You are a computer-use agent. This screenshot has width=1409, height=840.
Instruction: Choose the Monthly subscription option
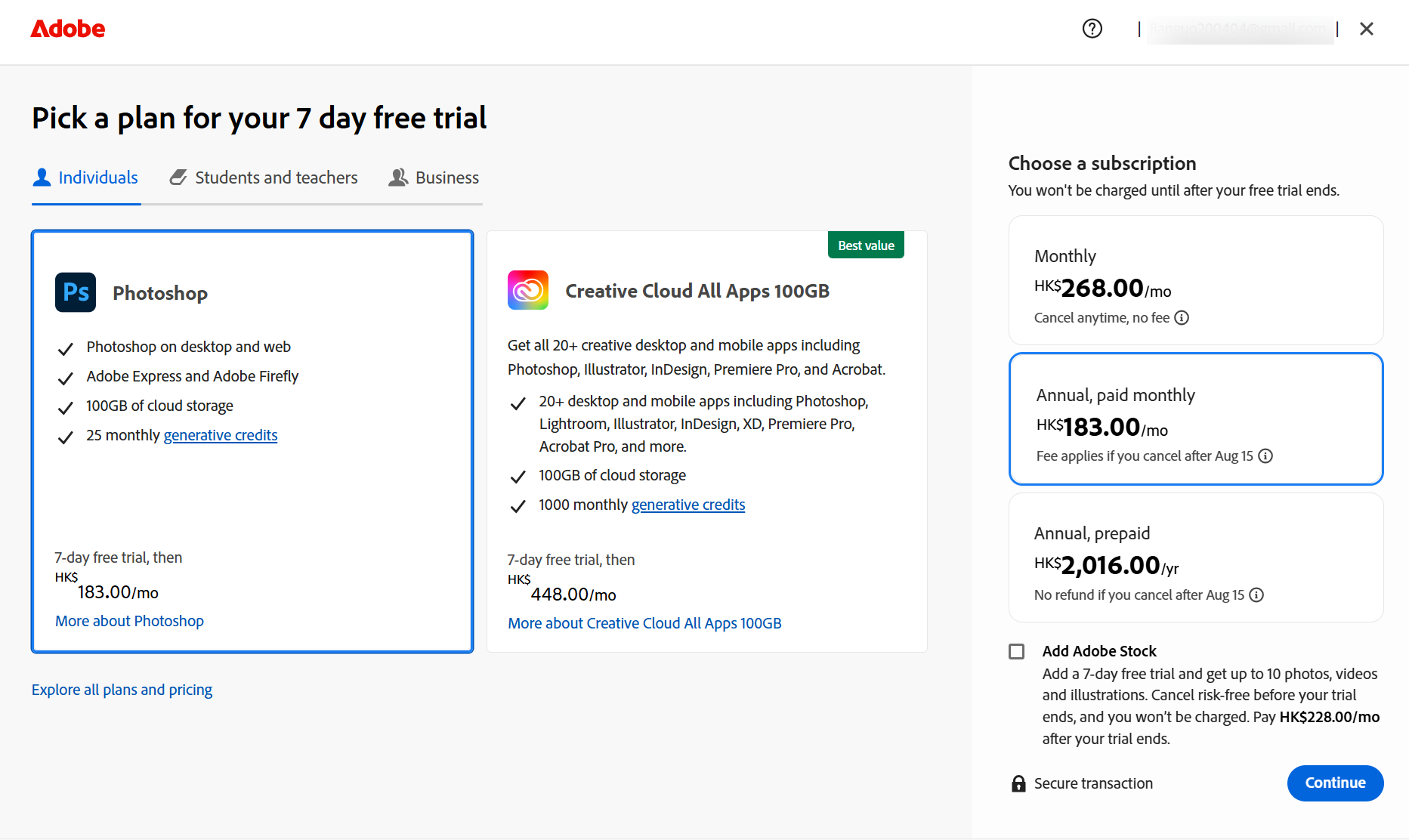click(x=1196, y=280)
